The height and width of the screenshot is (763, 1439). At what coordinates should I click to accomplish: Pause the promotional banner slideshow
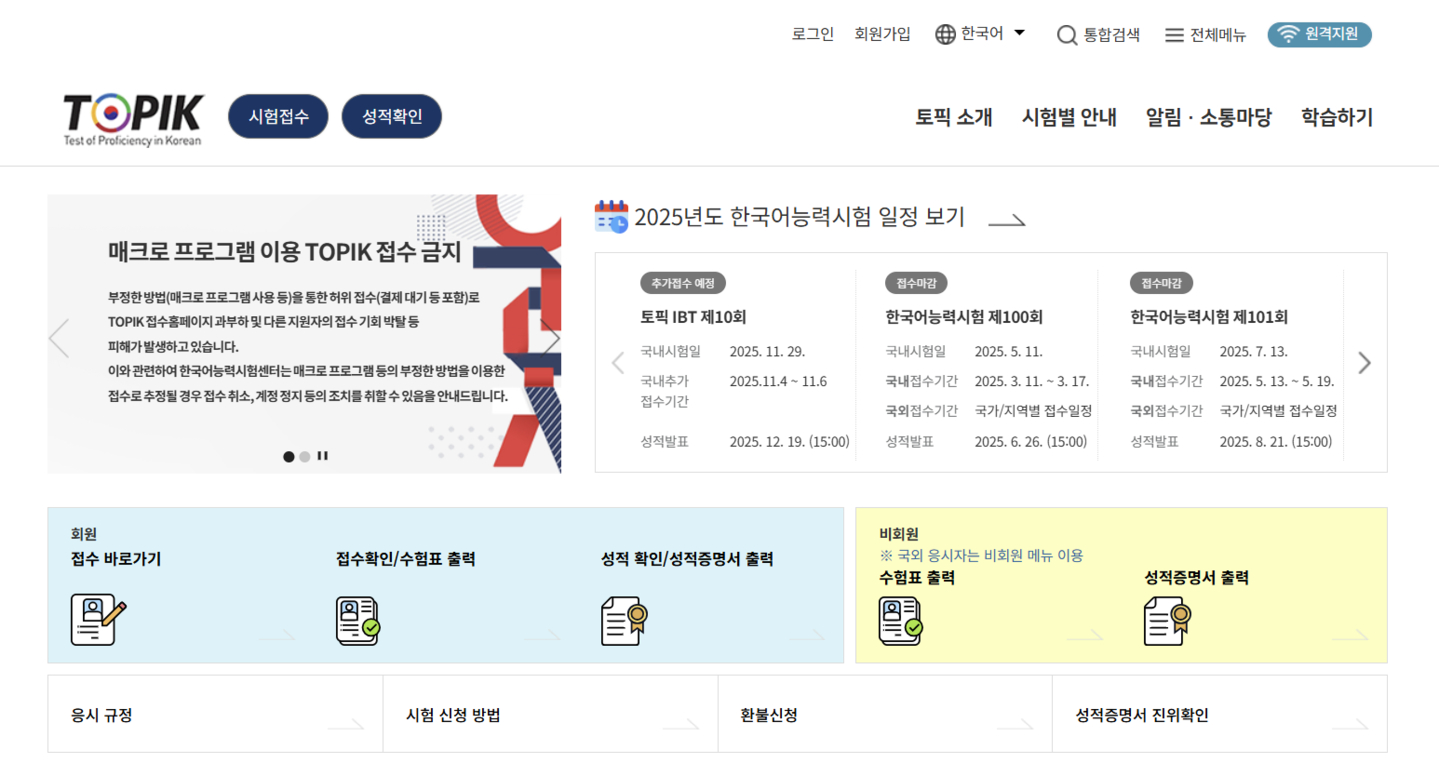click(322, 456)
